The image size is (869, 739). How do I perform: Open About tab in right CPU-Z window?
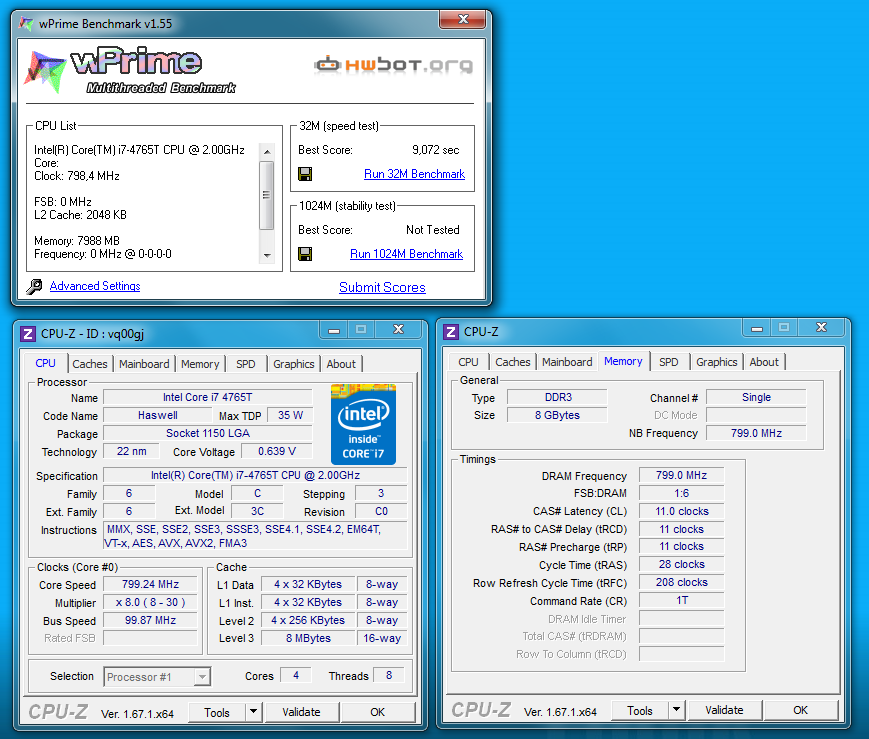pos(764,362)
